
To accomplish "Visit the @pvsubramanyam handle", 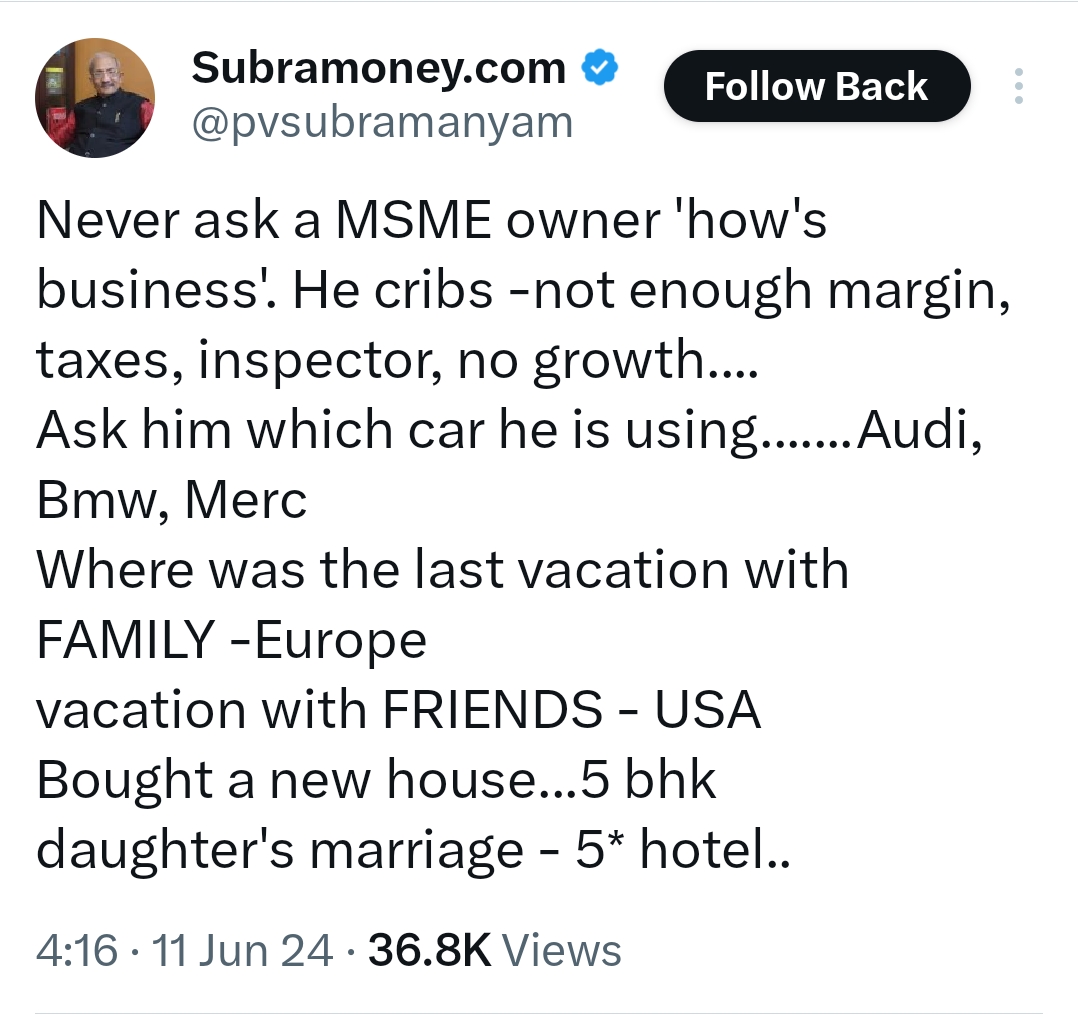I will 381,124.
